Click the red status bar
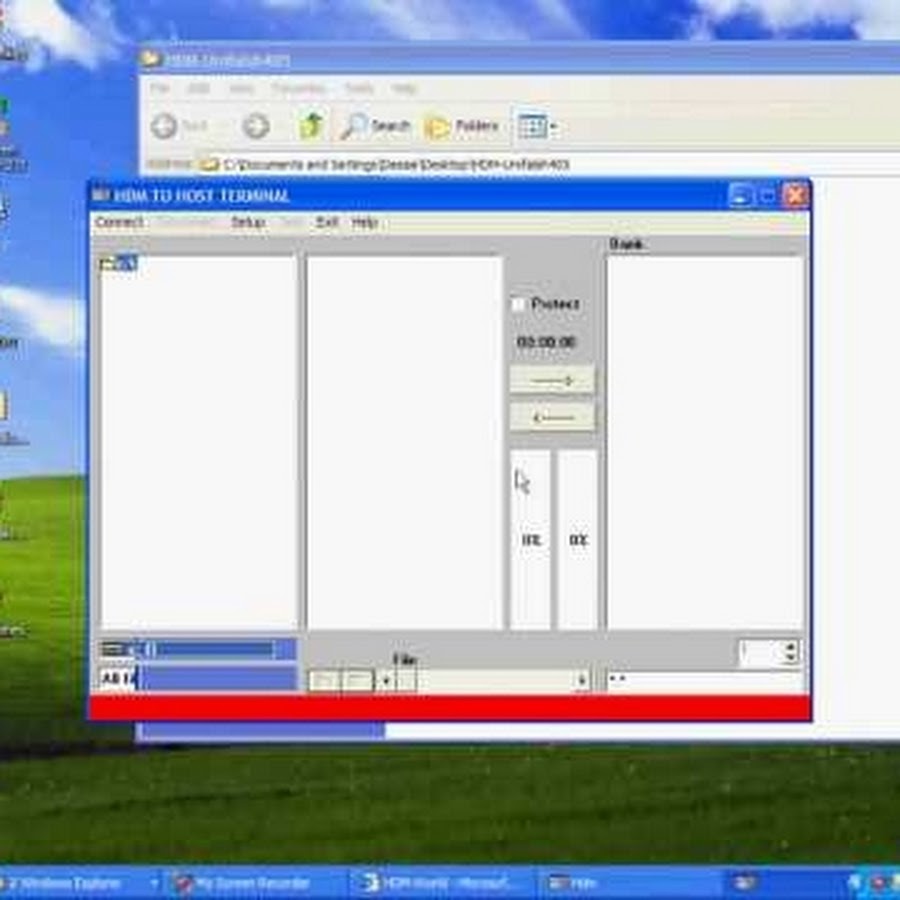The height and width of the screenshot is (900, 900). pos(449,708)
